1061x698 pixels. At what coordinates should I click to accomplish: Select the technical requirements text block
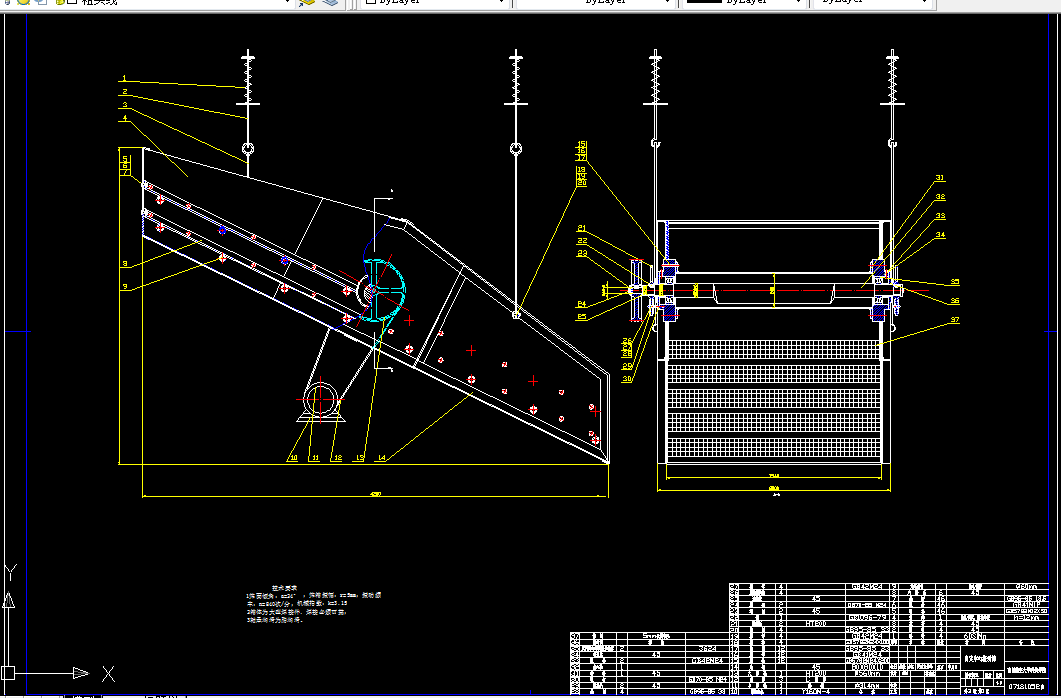[314, 604]
